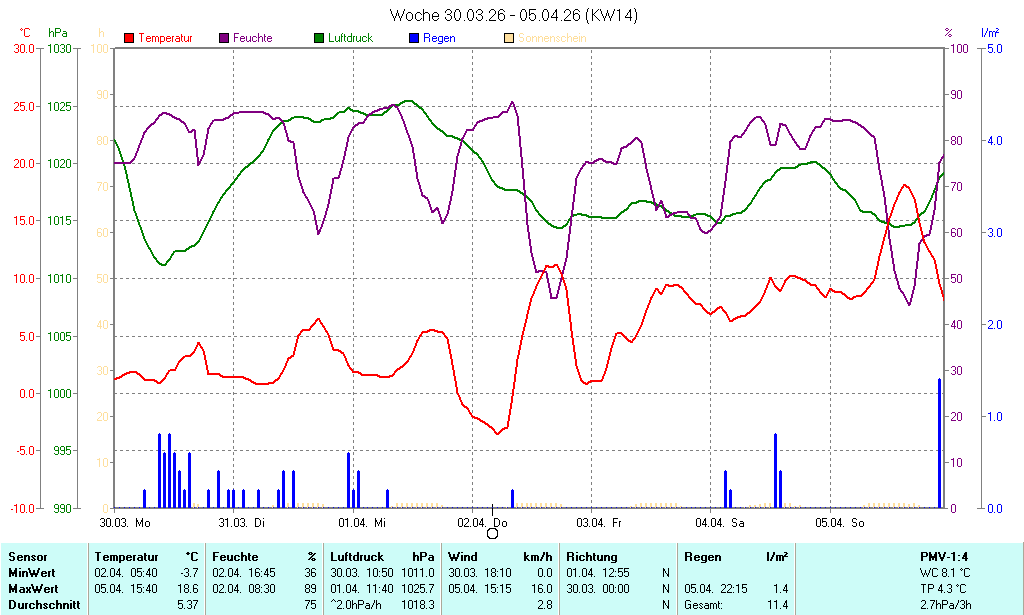Select the 05.04. So date label
Viewport: 1024px width, 615px height.
[x=840, y=522]
